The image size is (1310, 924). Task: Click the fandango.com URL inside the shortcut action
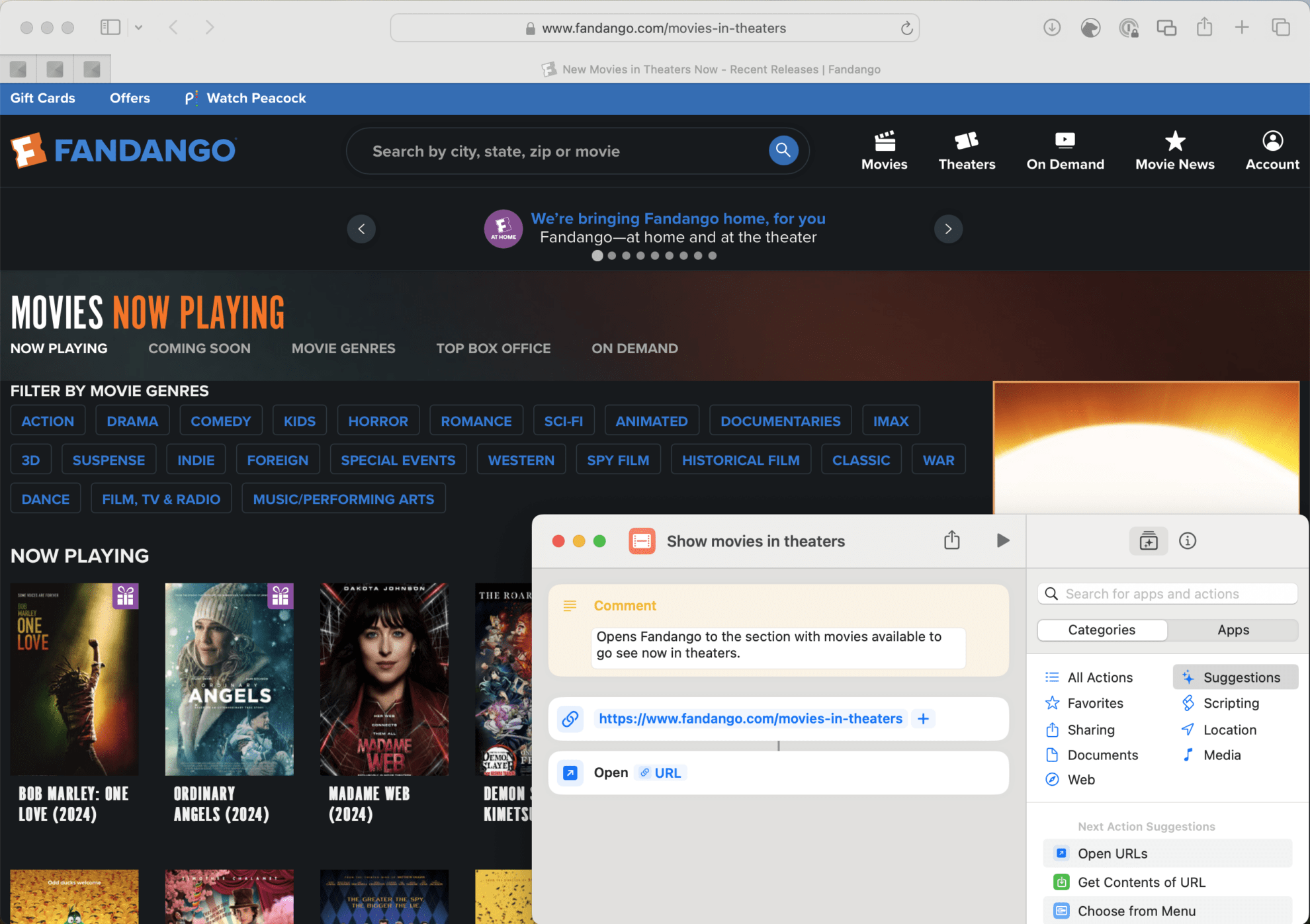(750, 718)
